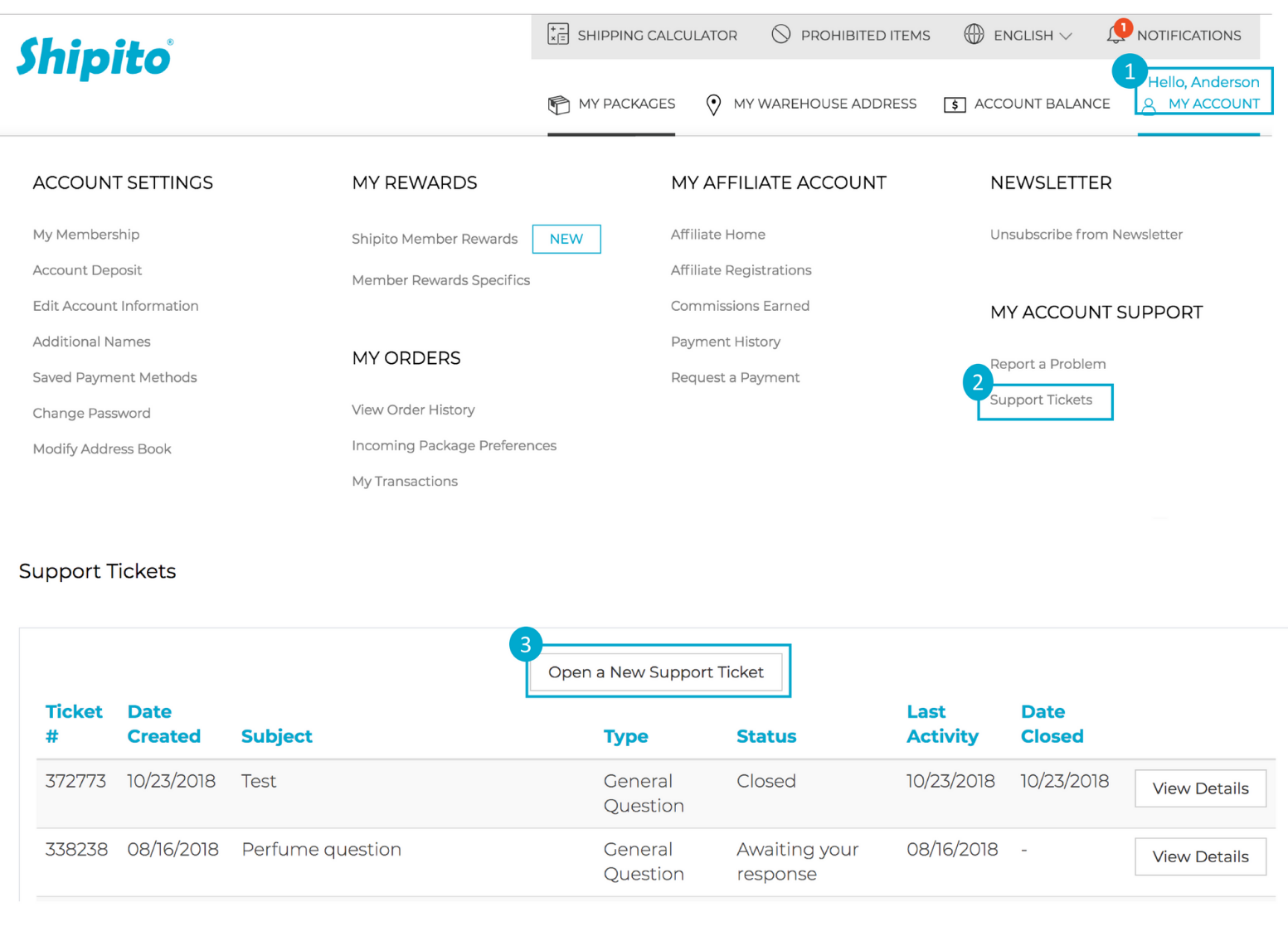Click the shipping calculator icon
Viewport: 1288px width, 931px height.
click(x=558, y=35)
